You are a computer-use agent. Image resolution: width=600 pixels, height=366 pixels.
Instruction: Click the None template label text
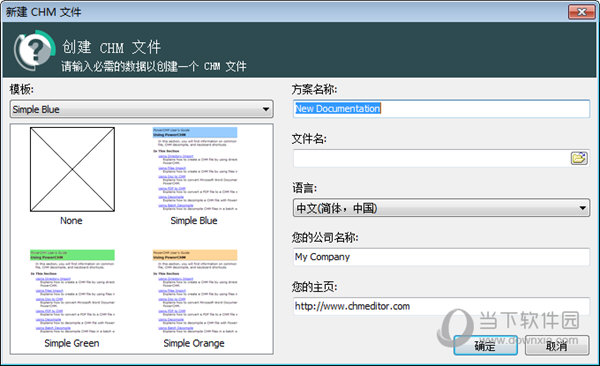click(x=71, y=221)
